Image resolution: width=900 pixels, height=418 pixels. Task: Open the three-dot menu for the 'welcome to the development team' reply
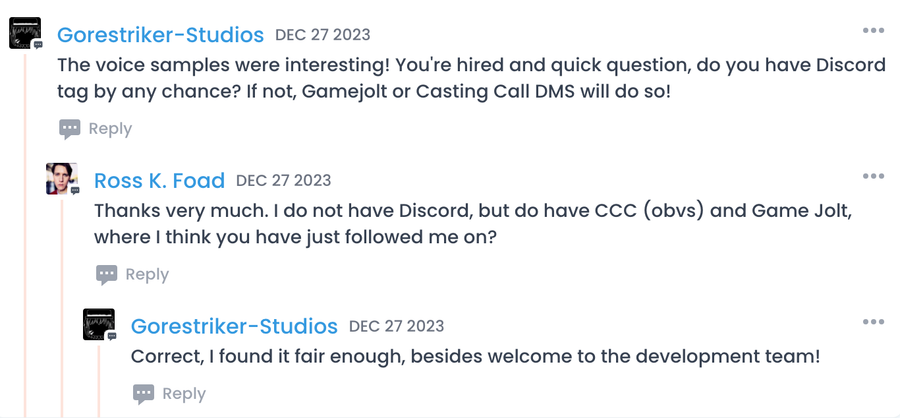coord(873,322)
